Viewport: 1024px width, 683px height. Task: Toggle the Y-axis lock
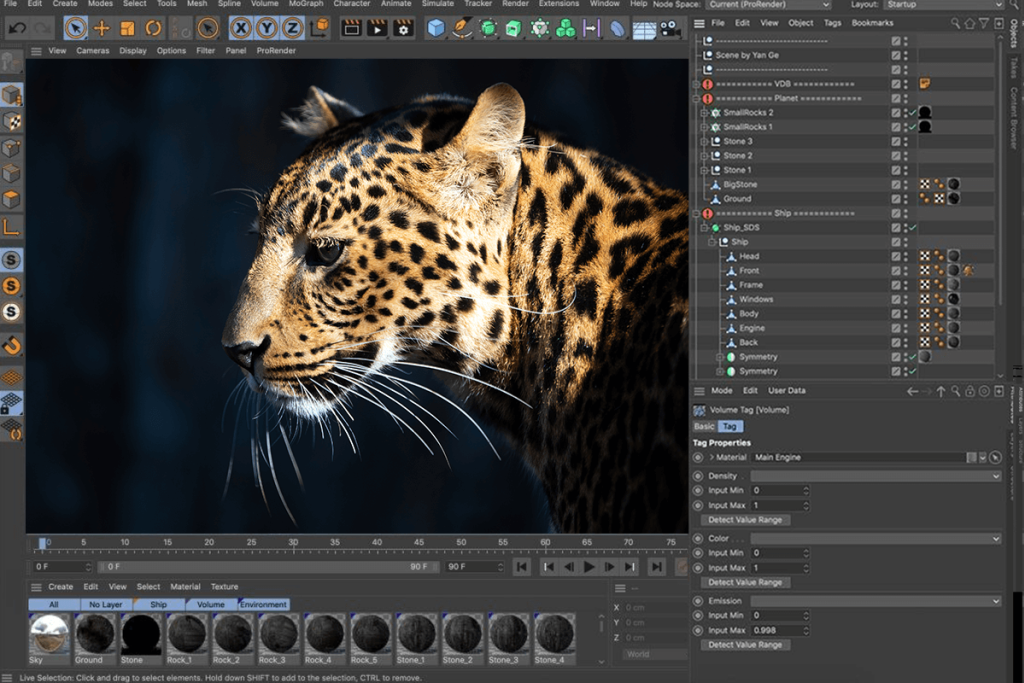[x=269, y=28]
